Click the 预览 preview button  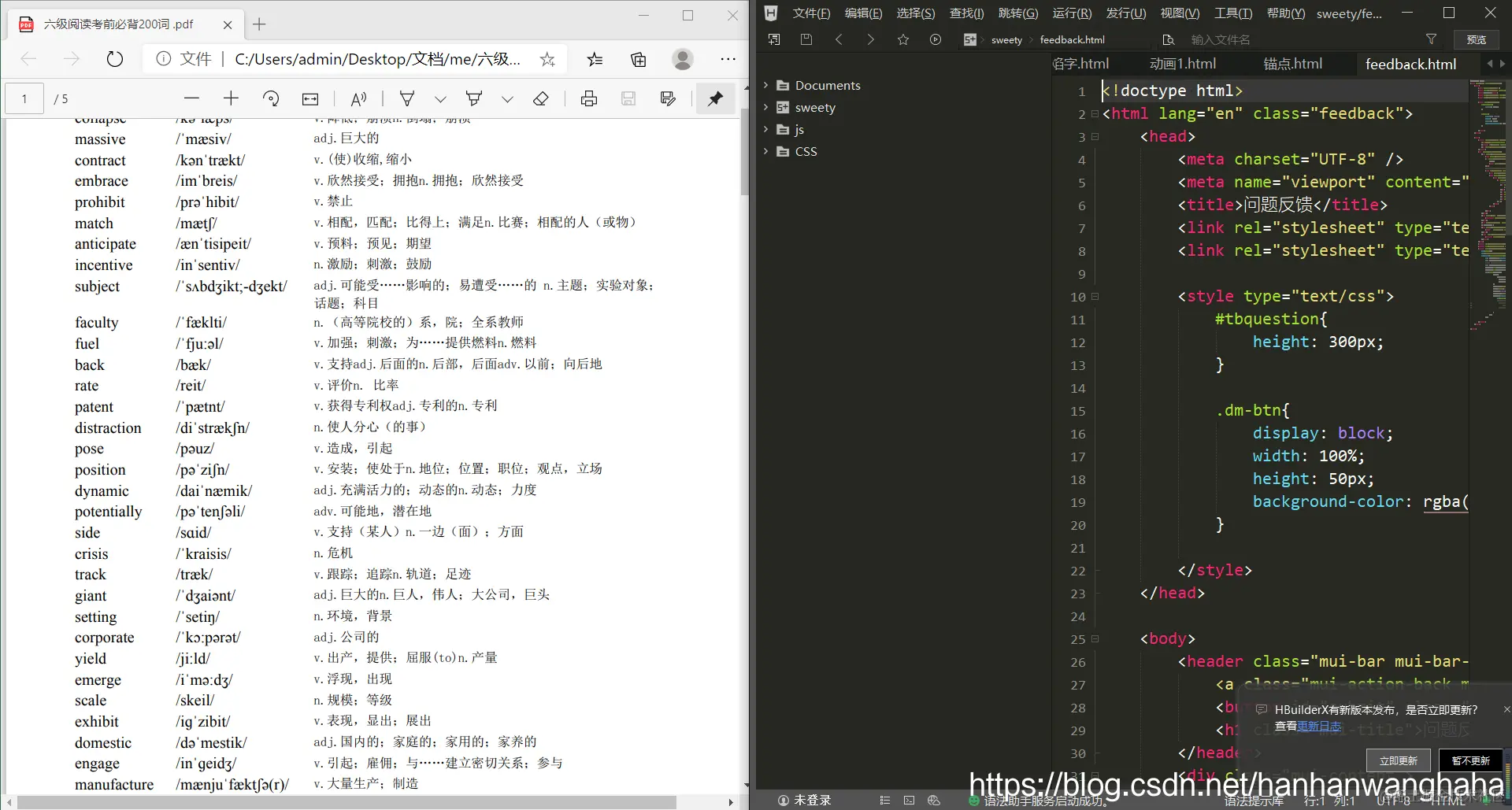coord(1477,40)
